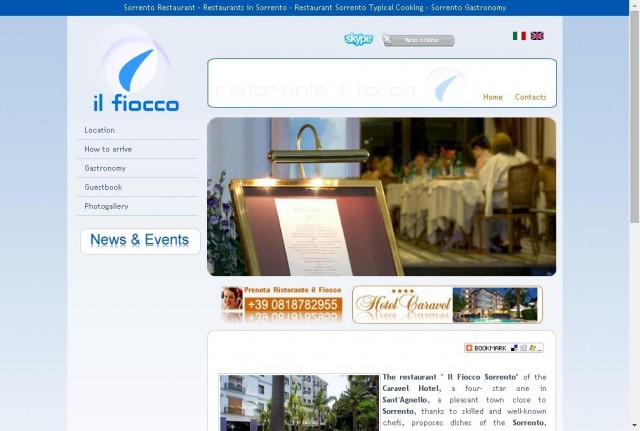
Task: Open the Home menu link
Action: pyautogui.click(x=493, y=97)
